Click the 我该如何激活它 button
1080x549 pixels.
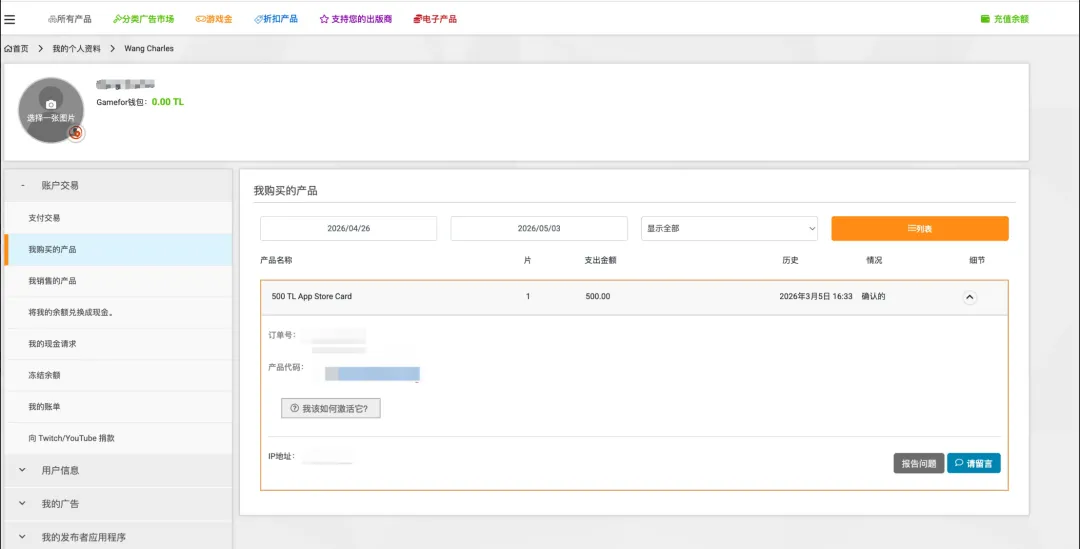pos(331,408)
